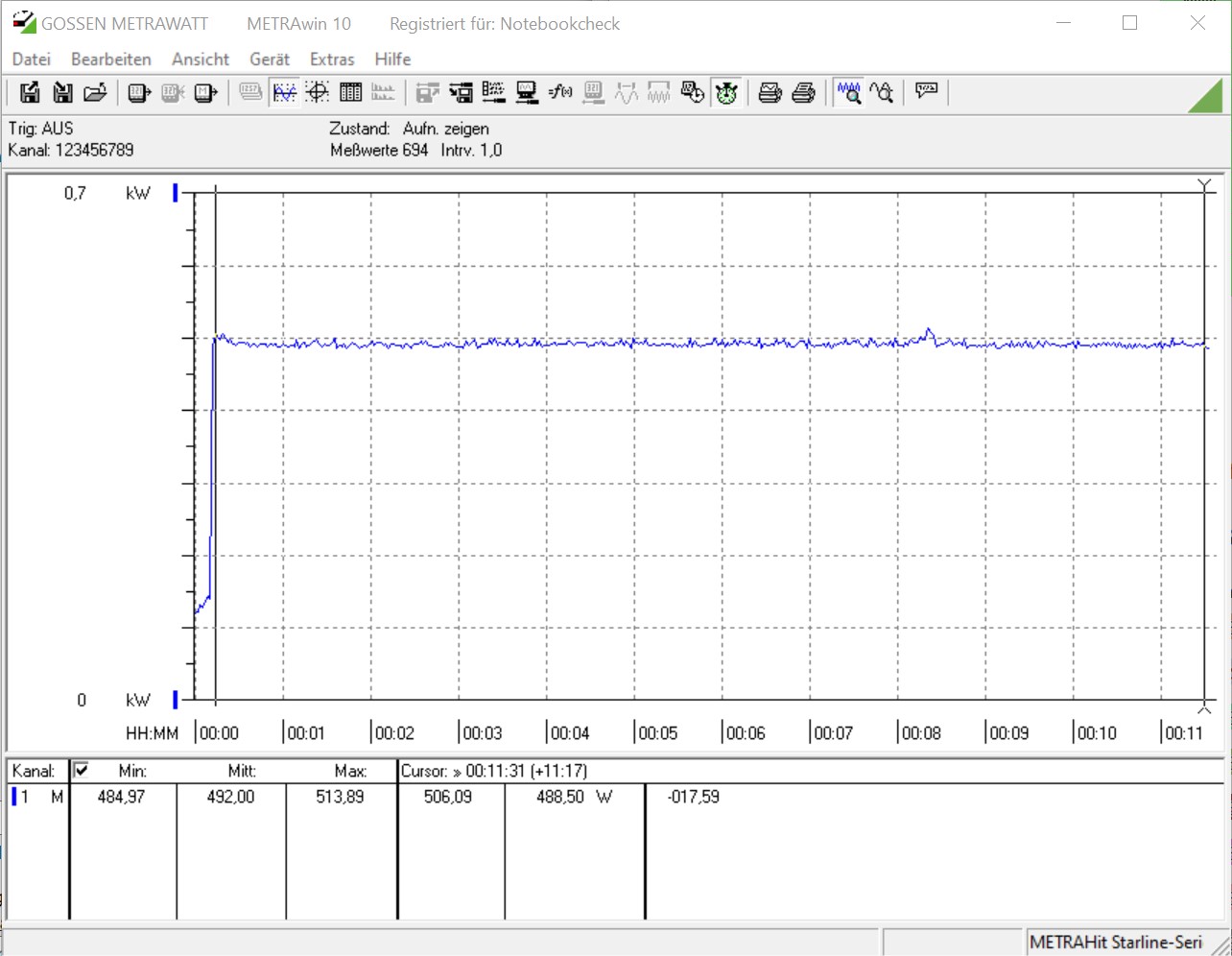
Task: Select the crosshair XY-plot view icon
Action: click(318, 92)
